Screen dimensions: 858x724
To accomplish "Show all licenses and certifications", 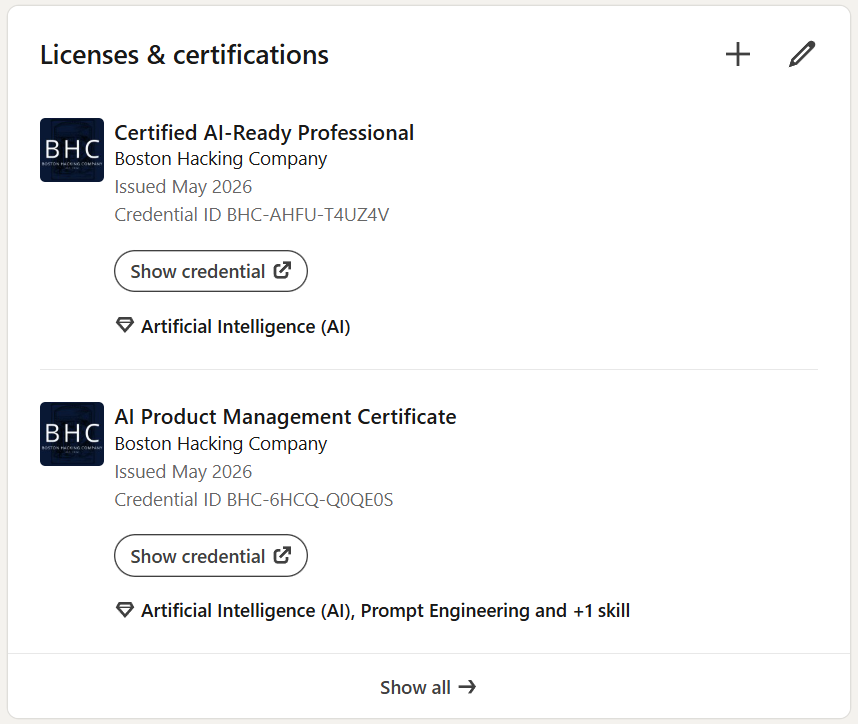I will click(x=428, y=687).
